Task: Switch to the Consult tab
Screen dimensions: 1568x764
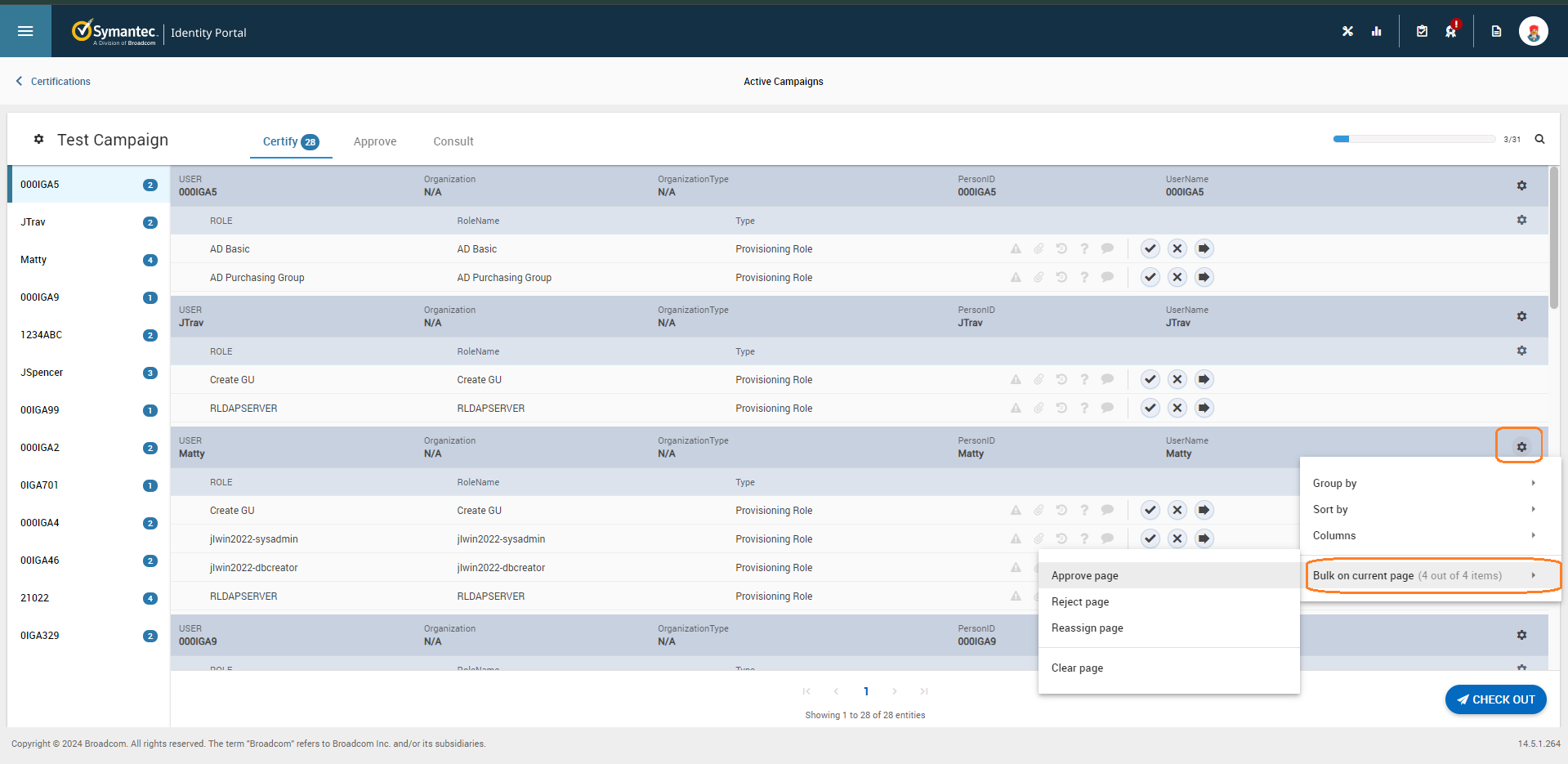Action: pyautogui.click(x=453, y=141)
